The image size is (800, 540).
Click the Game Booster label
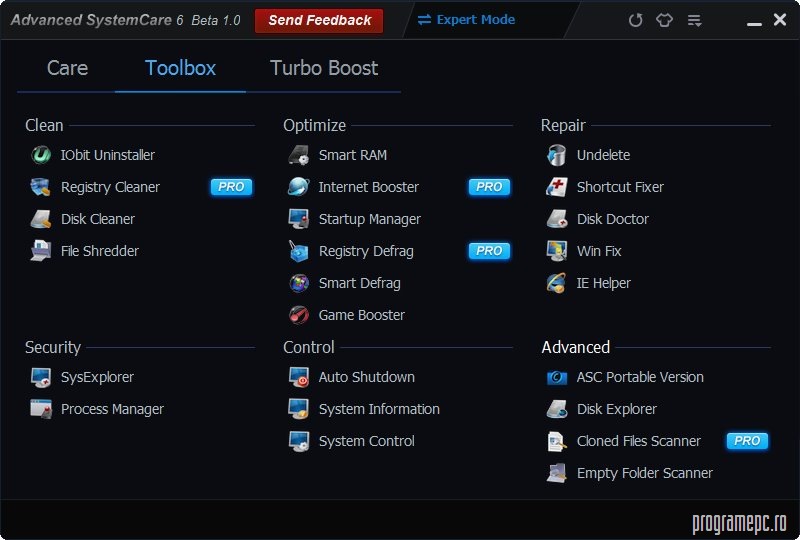[362, 315]
